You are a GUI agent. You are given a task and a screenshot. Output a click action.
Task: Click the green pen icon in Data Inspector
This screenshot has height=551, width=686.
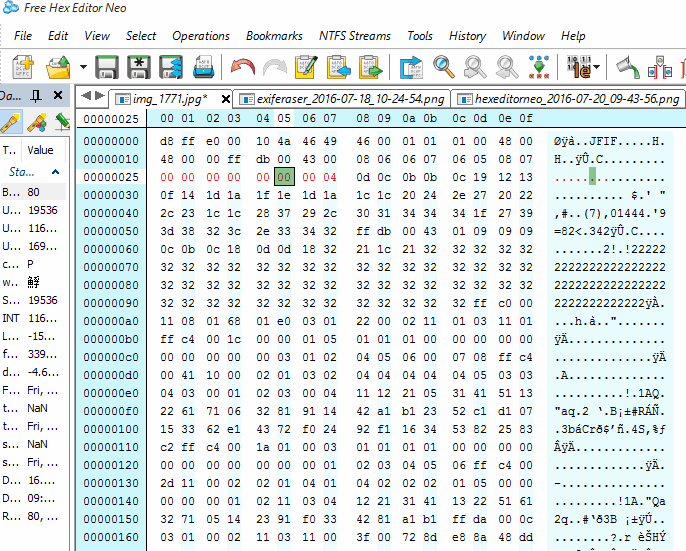(63, 123)
